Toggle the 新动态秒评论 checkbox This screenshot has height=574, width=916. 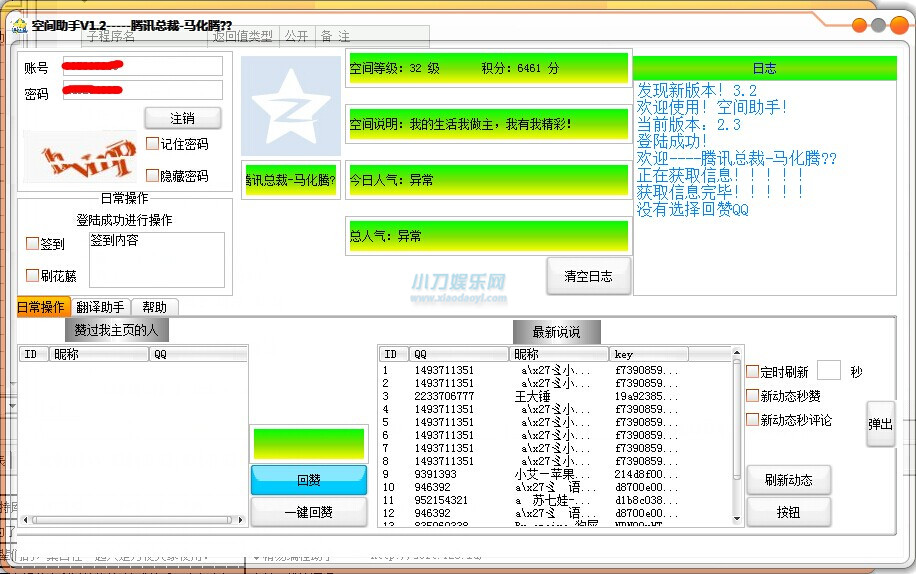click(753, 419)
